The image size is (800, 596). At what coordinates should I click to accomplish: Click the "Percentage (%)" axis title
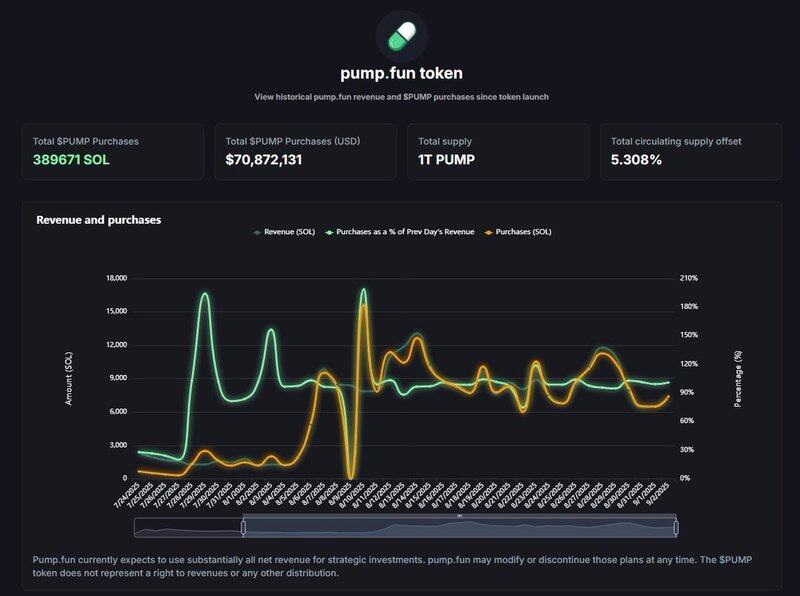pos(738,379)
